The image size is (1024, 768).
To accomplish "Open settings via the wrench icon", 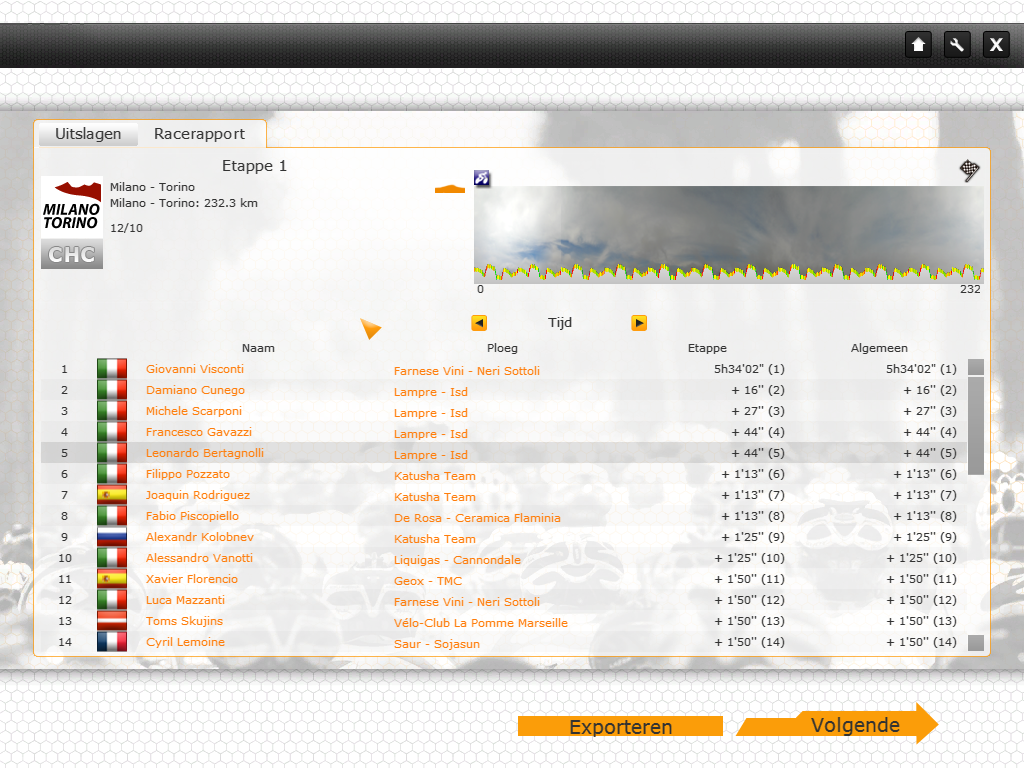I will [957, 45].
